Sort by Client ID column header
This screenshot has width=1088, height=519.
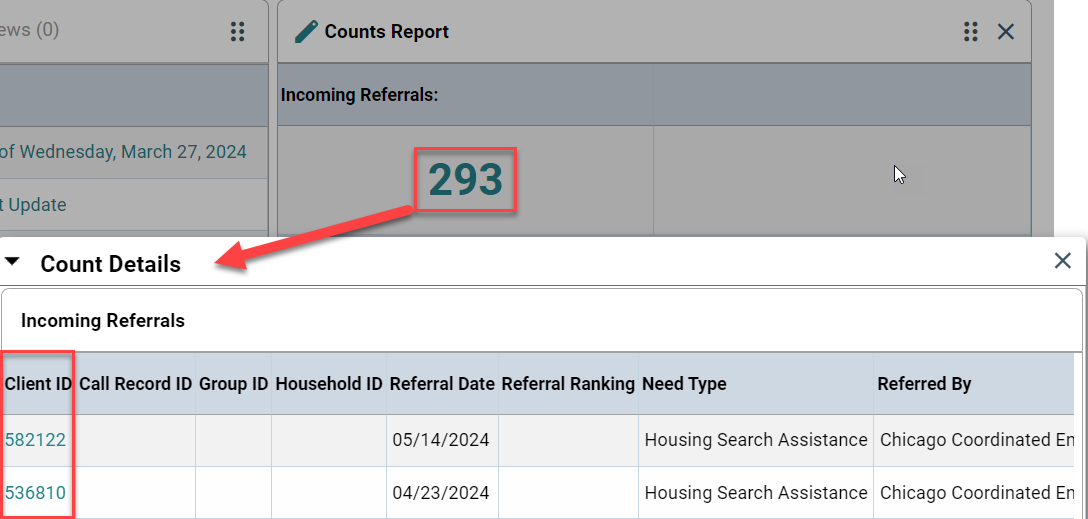pyautogui.click(x=38, y=384)
